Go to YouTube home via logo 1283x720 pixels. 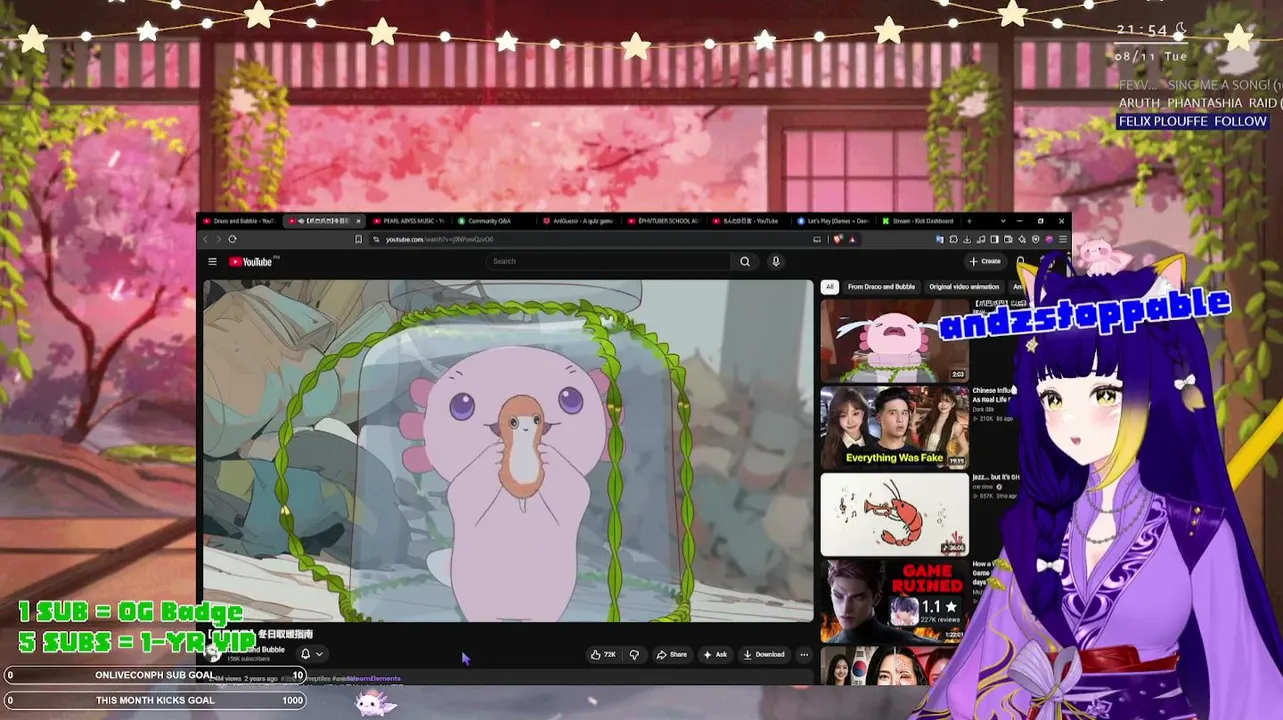point(252,262)
